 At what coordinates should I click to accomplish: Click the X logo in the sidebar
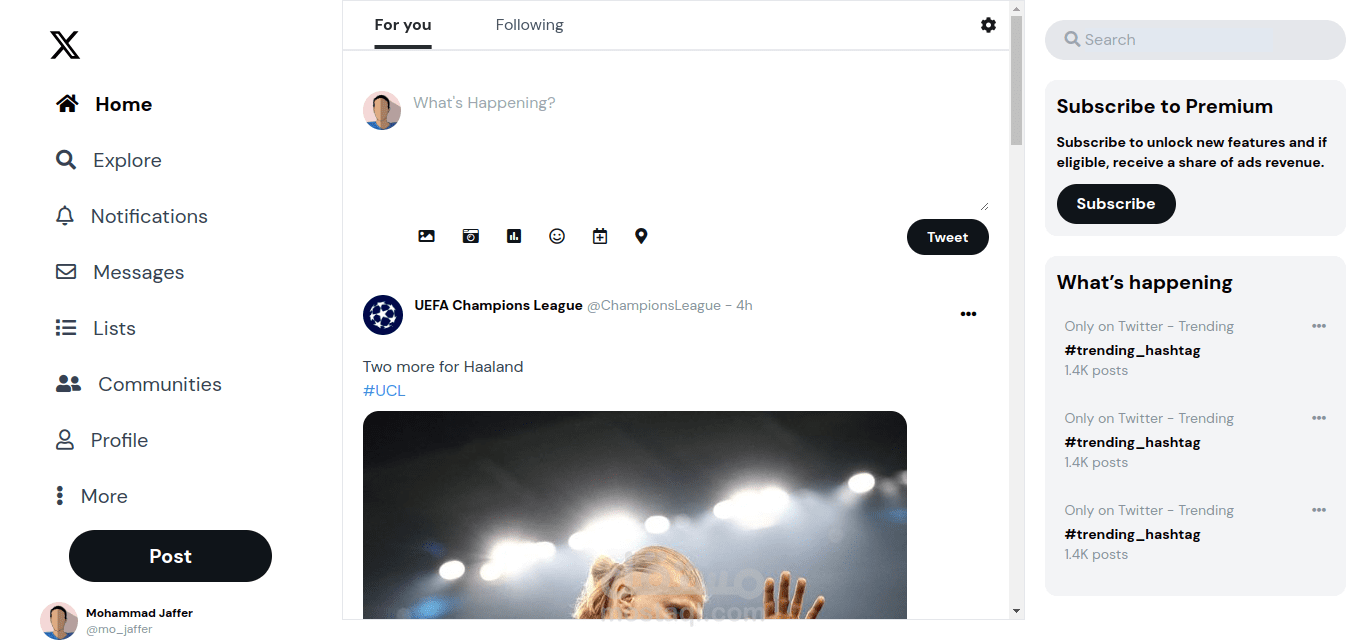pos(65,45)
